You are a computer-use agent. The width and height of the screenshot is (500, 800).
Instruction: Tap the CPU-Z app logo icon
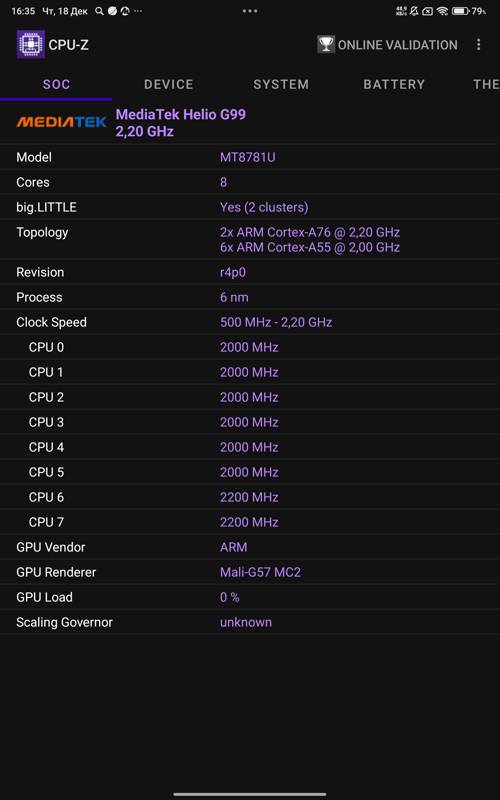(31, 44)
